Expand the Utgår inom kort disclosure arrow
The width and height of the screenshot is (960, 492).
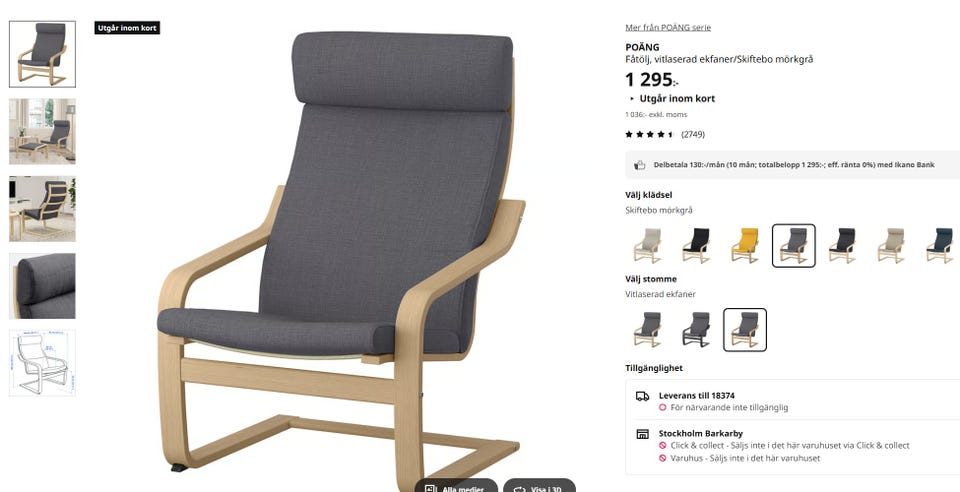coord(632,99)
